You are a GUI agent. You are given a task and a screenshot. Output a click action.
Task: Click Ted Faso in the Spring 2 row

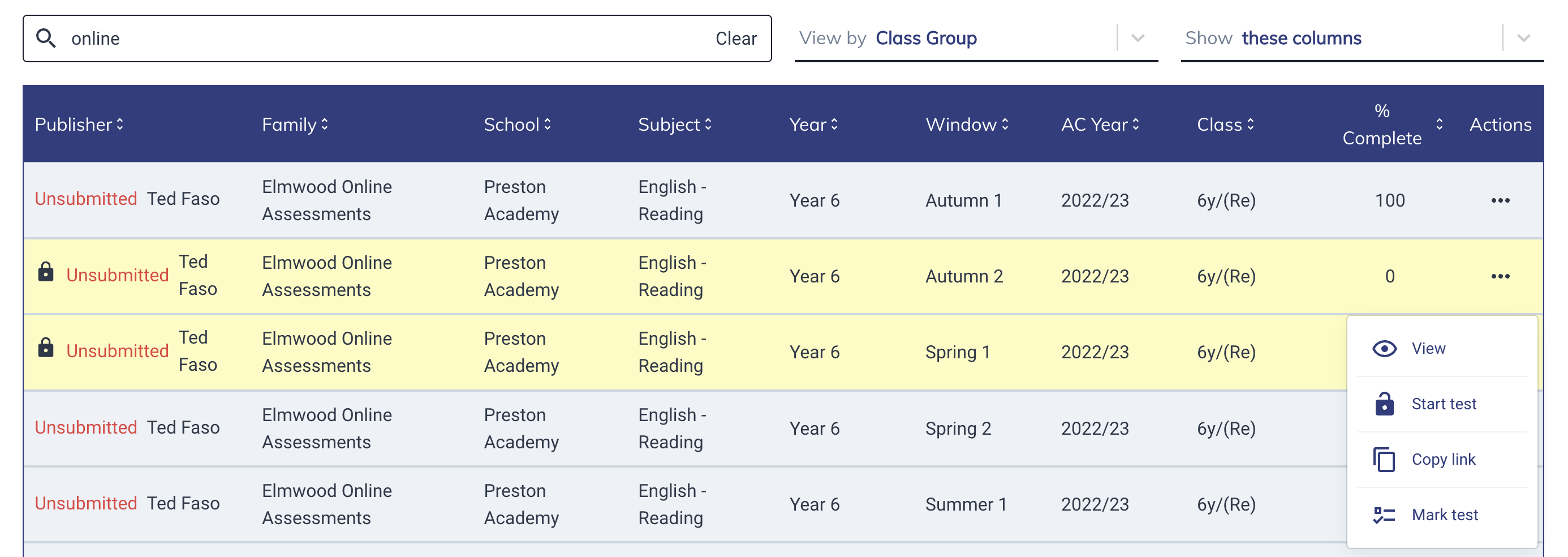pos(183,427)
